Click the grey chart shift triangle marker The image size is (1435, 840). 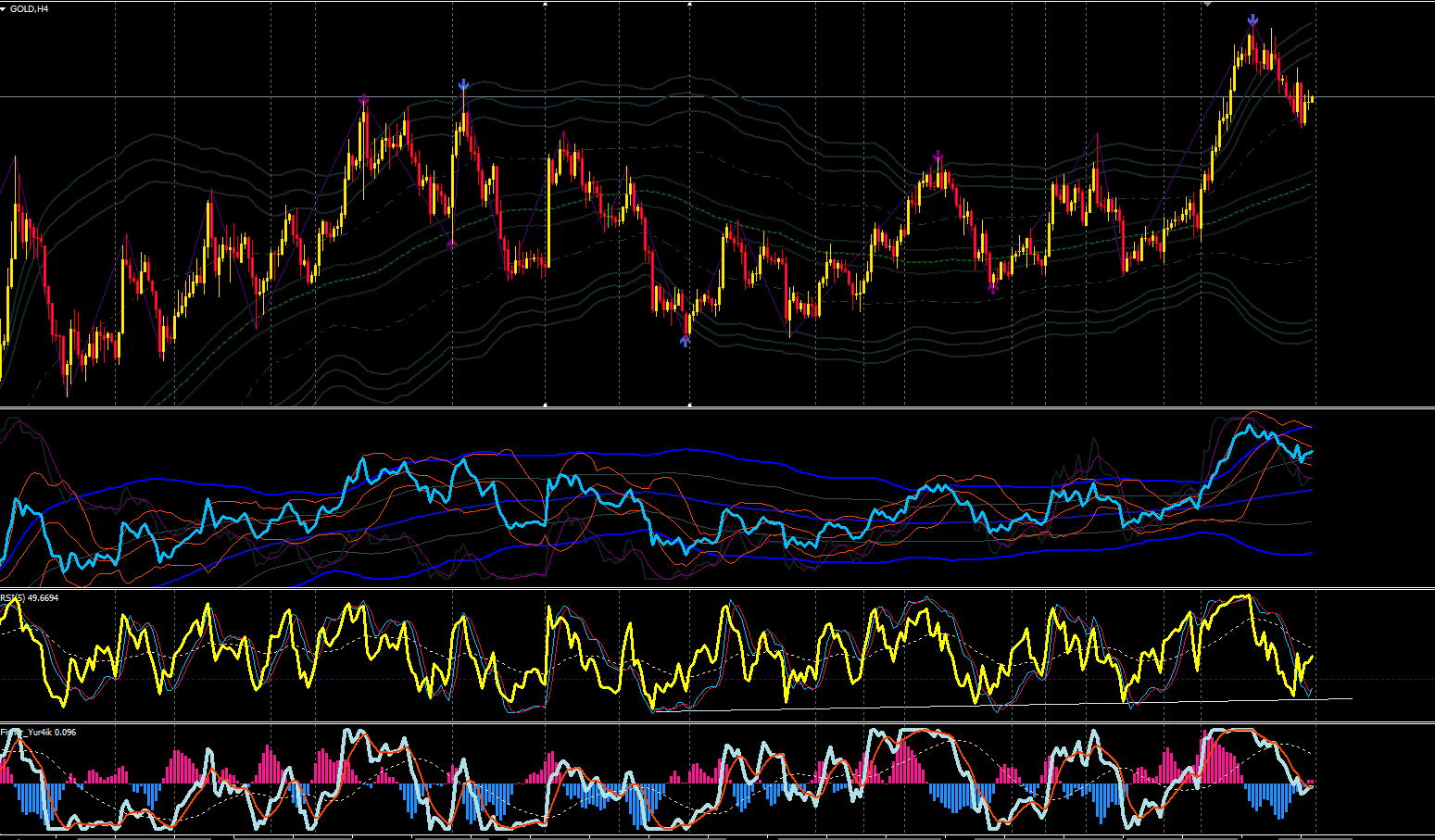(x=1207, y=5)
